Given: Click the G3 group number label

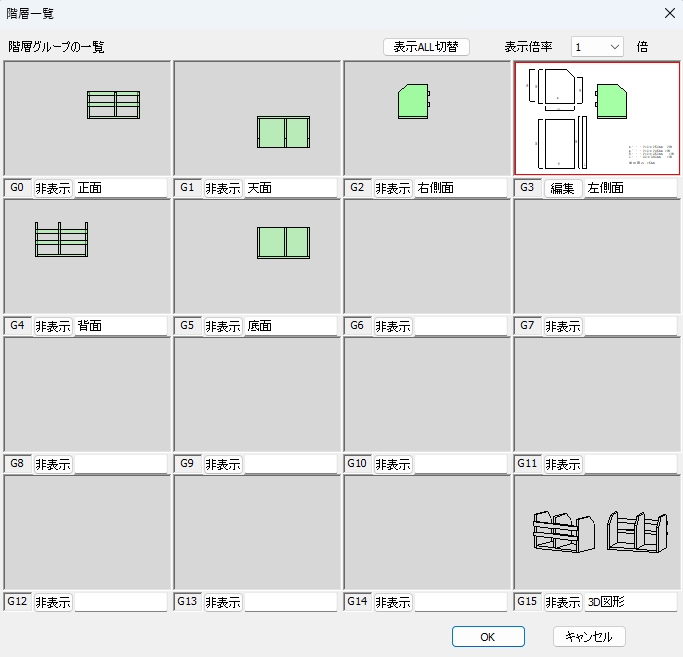Looking at the screenshot, I should [x=527, y=188].
